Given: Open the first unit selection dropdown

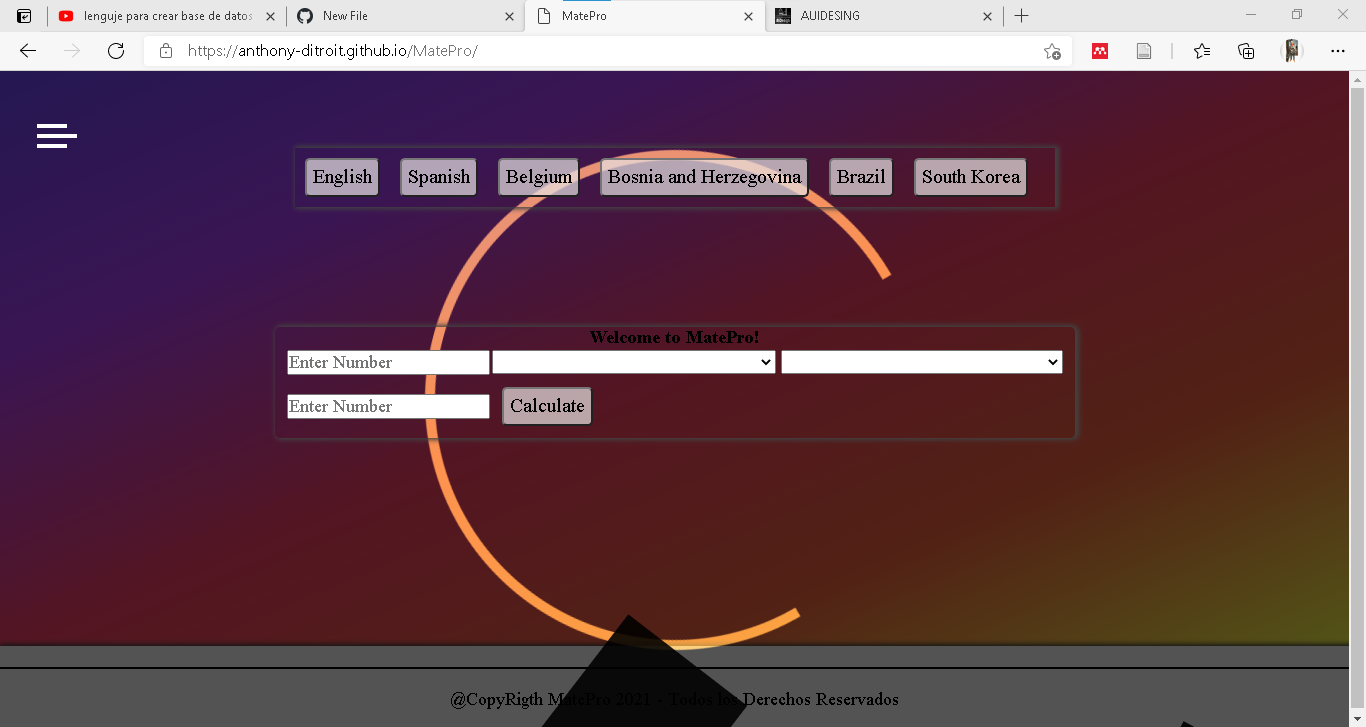Looking at the screenshot, I should pyautogui.click(x=634, y=362).
